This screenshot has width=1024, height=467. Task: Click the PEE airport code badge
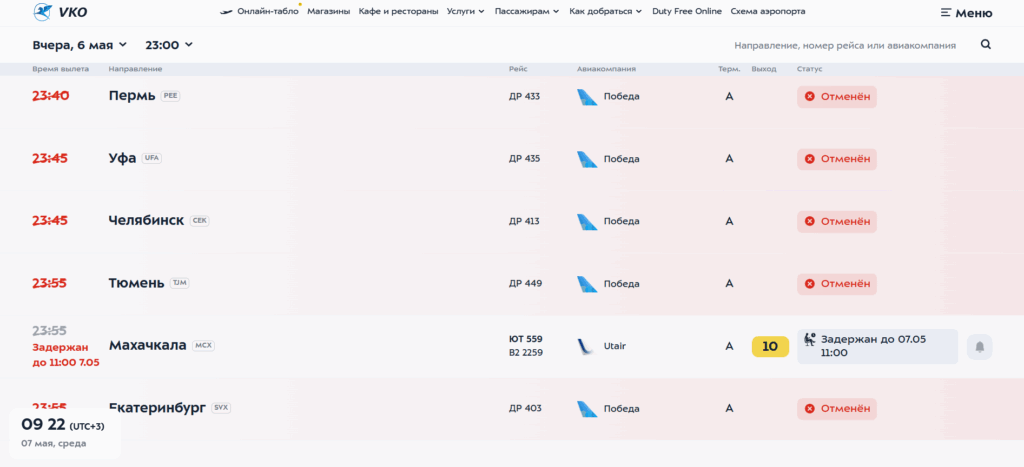(170, 95)
